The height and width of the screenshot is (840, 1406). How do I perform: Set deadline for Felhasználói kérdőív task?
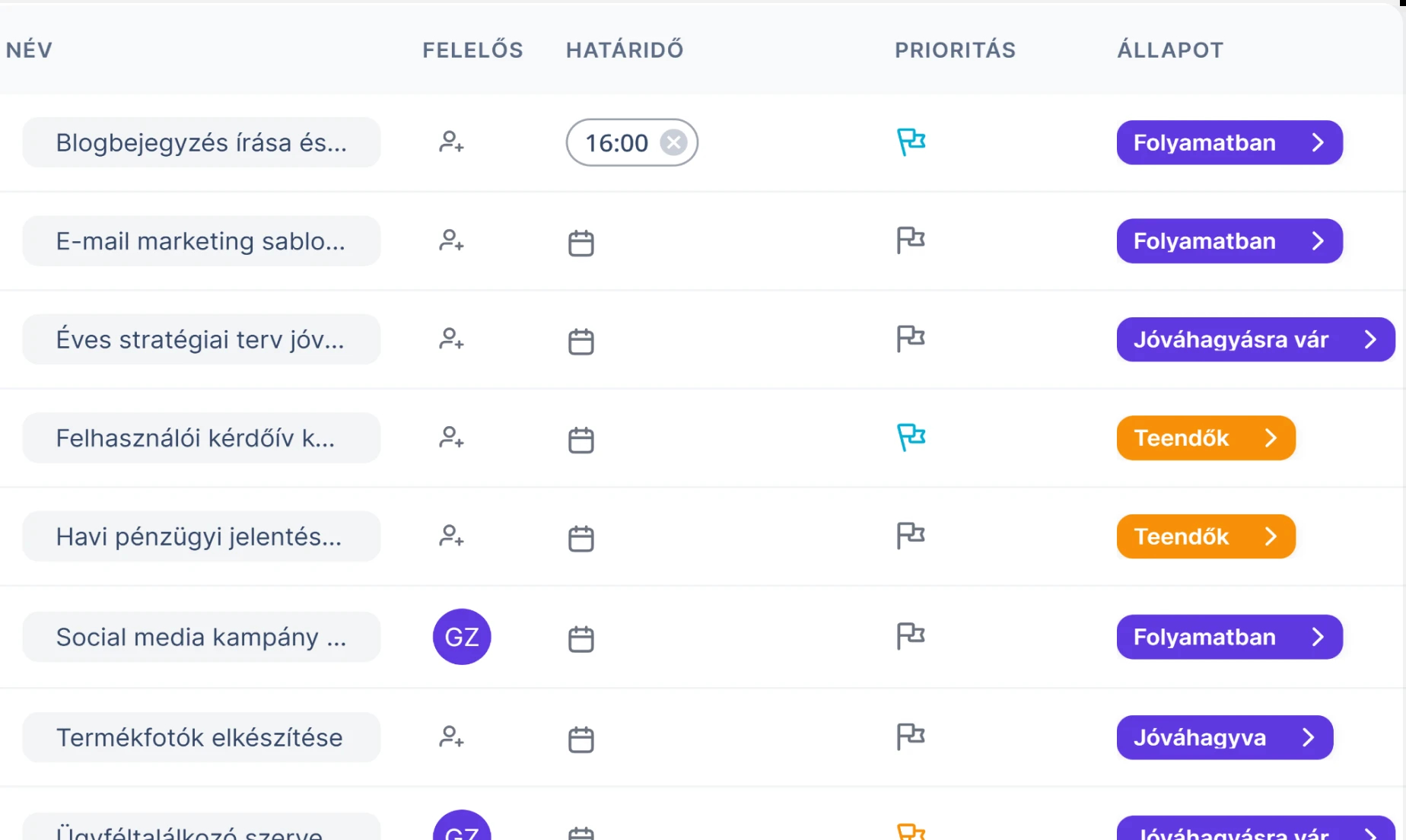pos(581,440)
